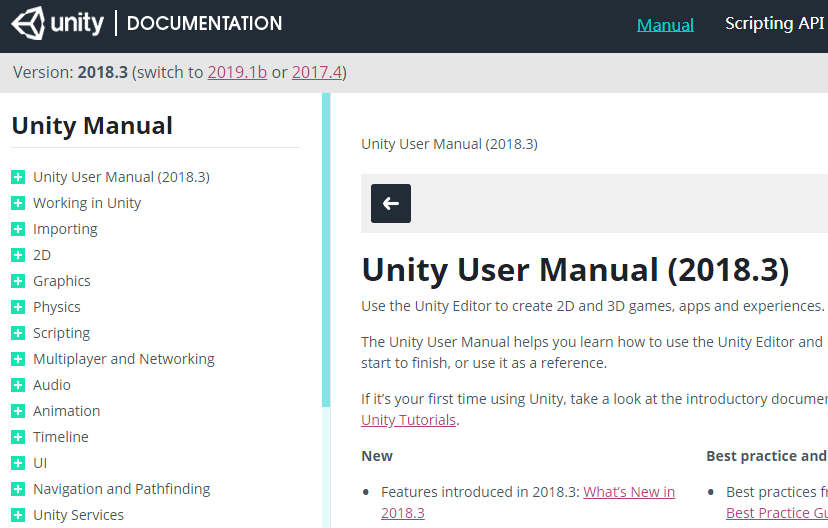
Task: Open Importing sidebar entry
Action: (x=65, y=229)
